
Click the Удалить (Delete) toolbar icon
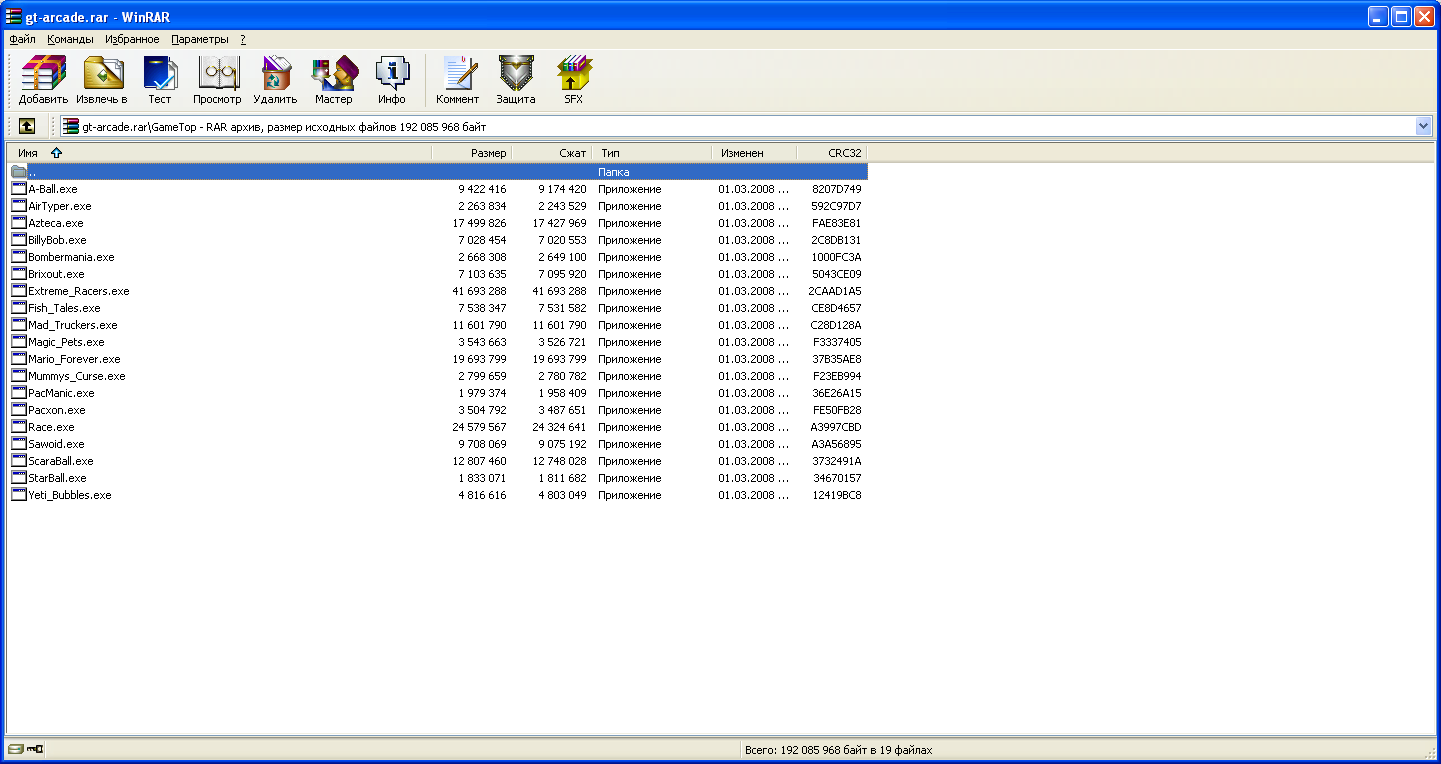pyautogui.click(x=275, y=79)
